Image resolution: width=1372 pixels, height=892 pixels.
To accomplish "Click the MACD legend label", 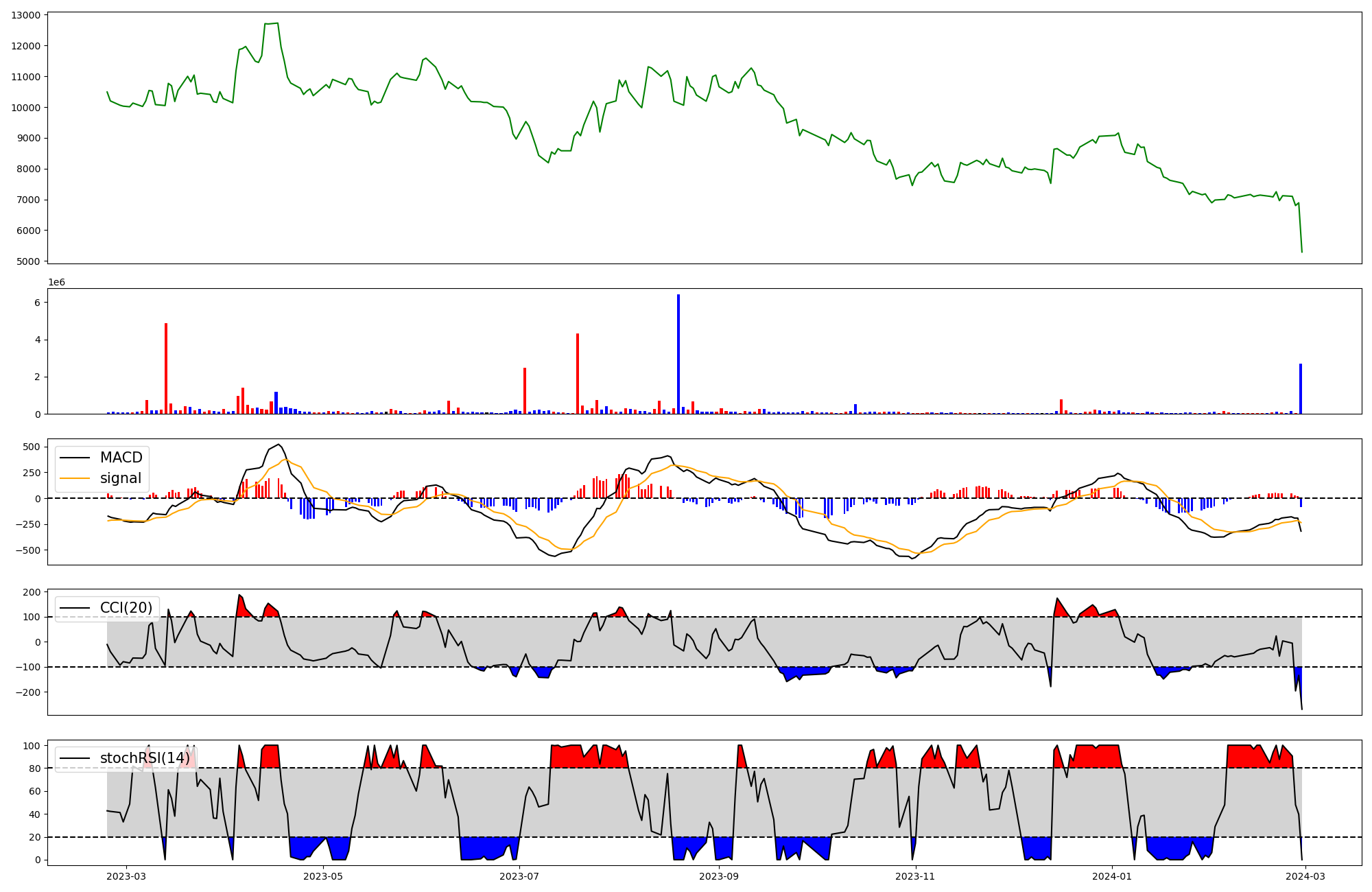I will 121,458.
